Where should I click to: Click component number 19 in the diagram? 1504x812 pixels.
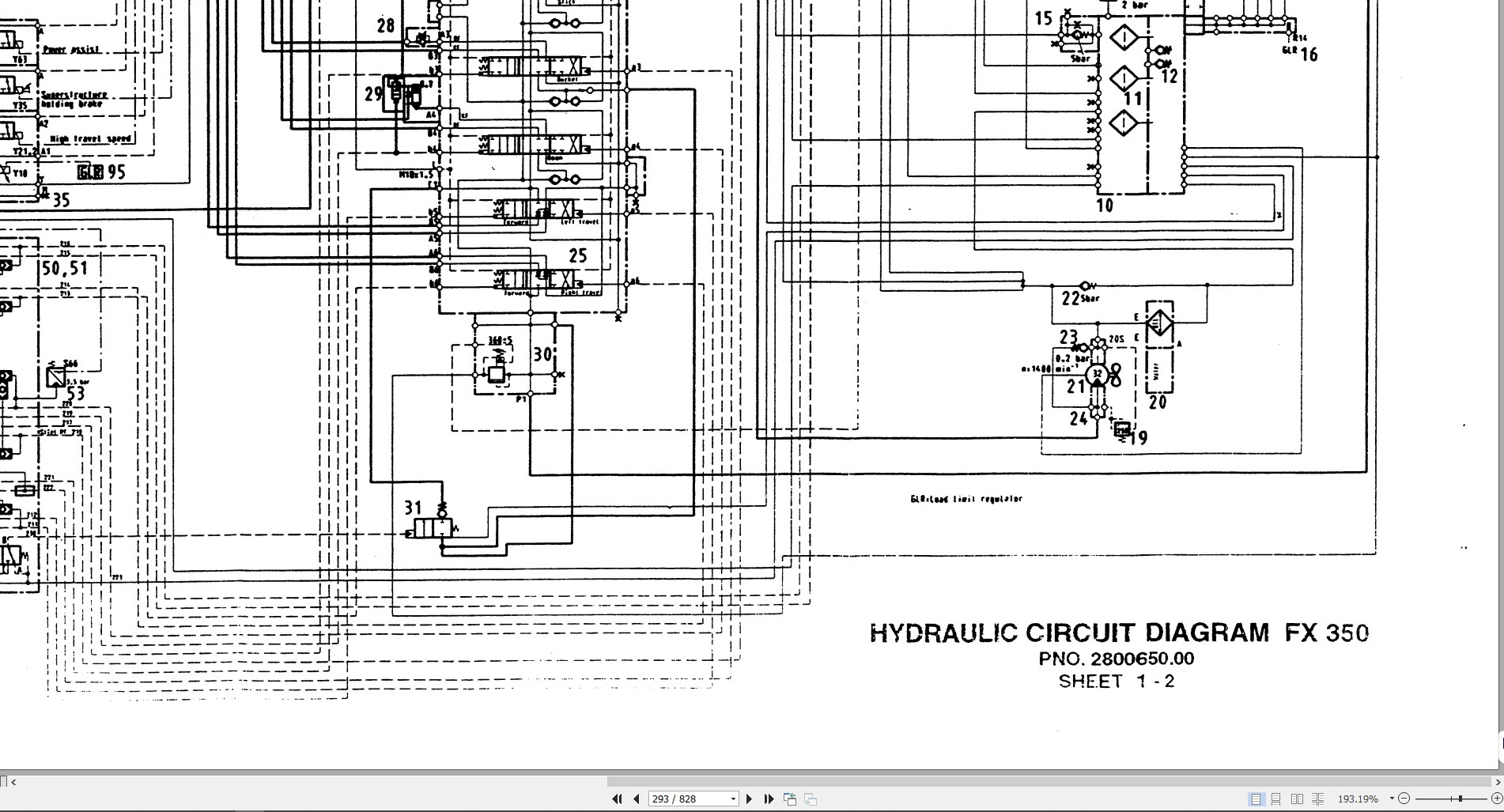tap(1138, 438)
